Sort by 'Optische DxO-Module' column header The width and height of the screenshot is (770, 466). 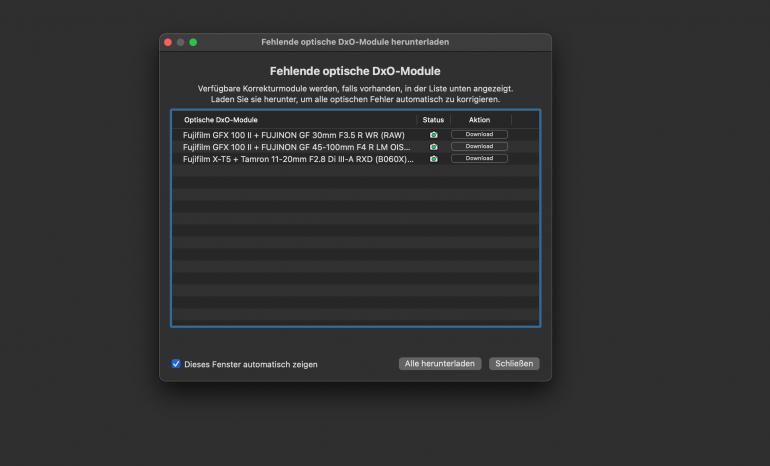[220, 120]
